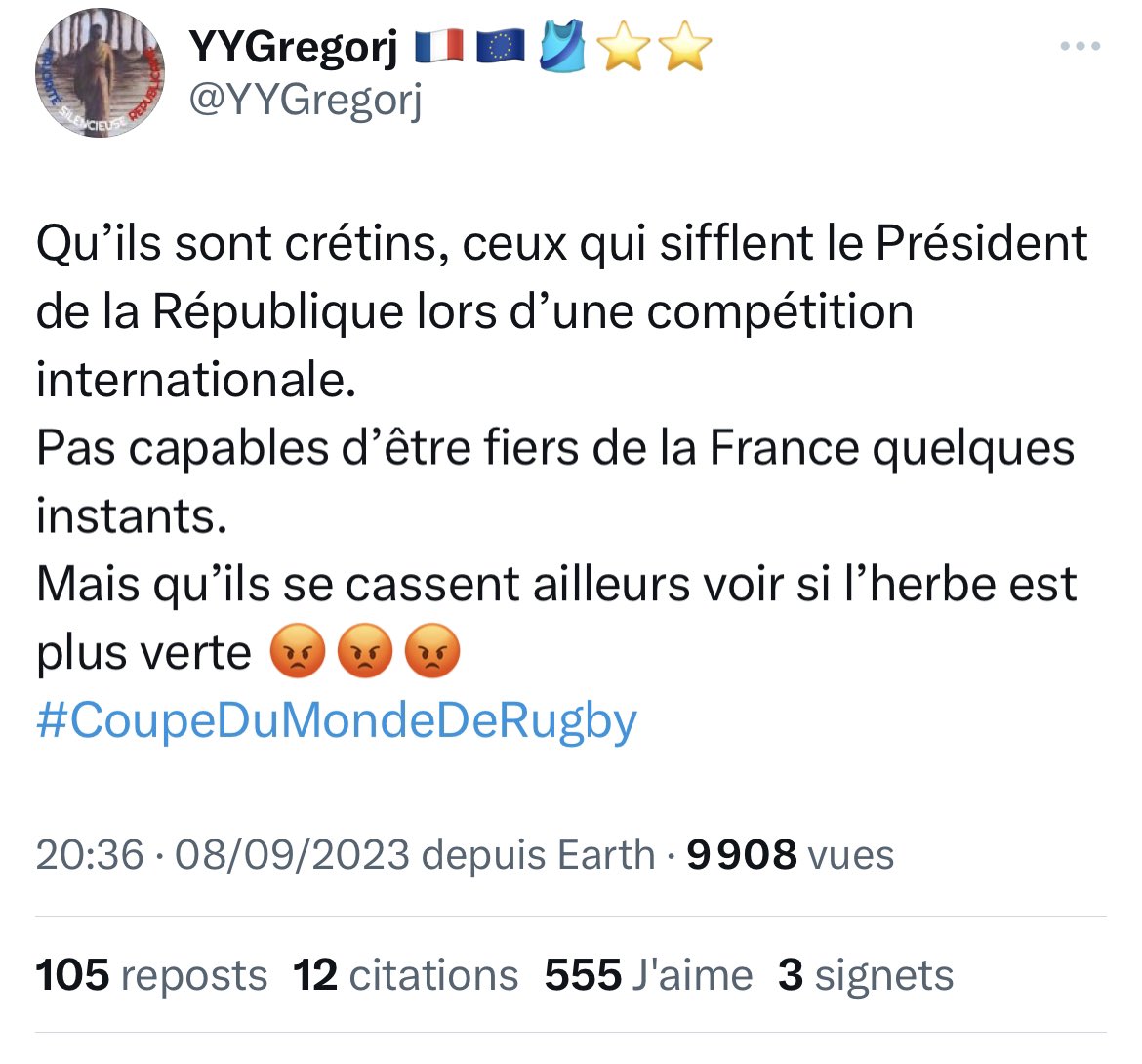Click the 3 signets count
1142x1064 pixels.
point(865,975)
